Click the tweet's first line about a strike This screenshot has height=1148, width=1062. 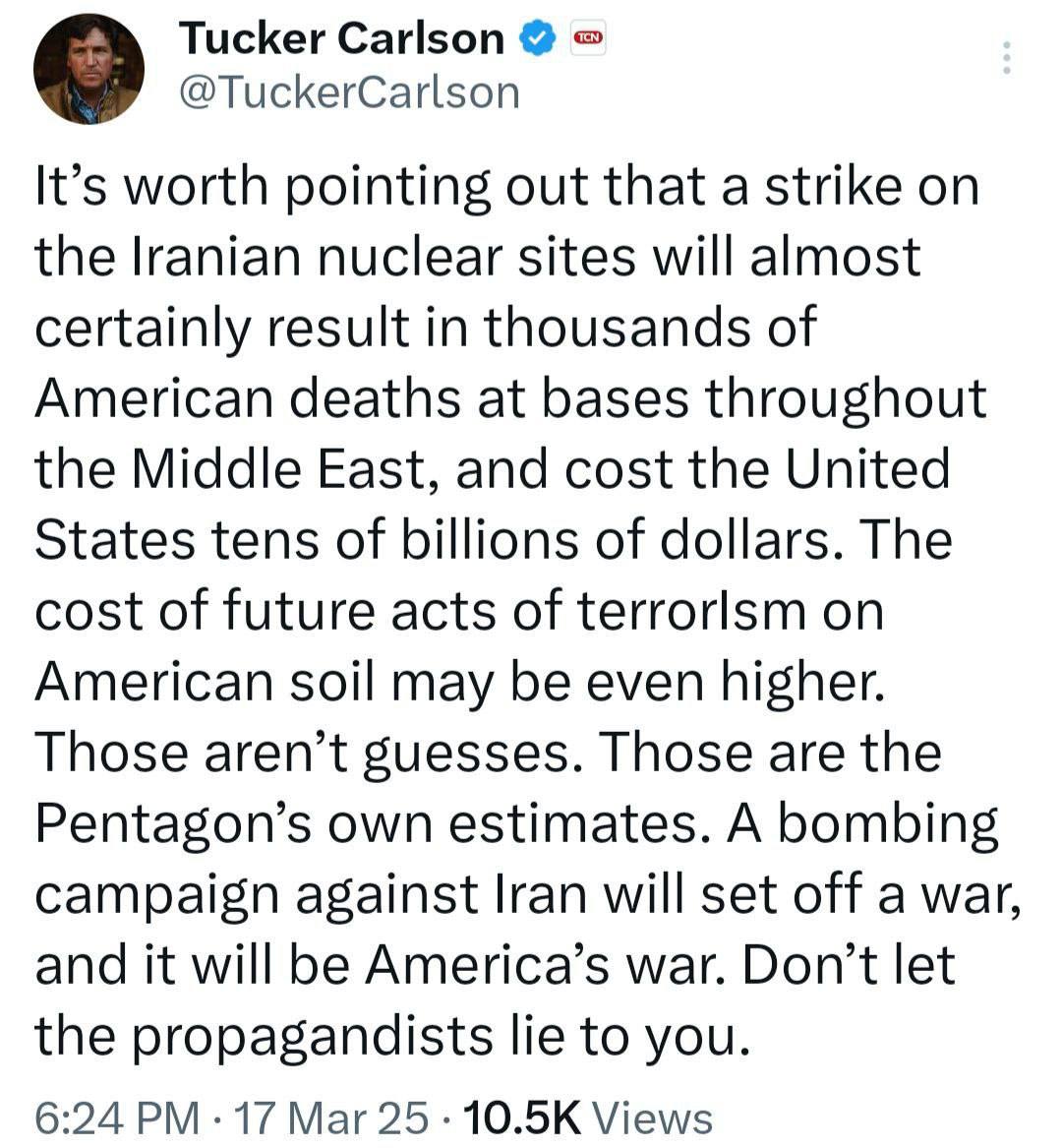(x=506, y=188)
